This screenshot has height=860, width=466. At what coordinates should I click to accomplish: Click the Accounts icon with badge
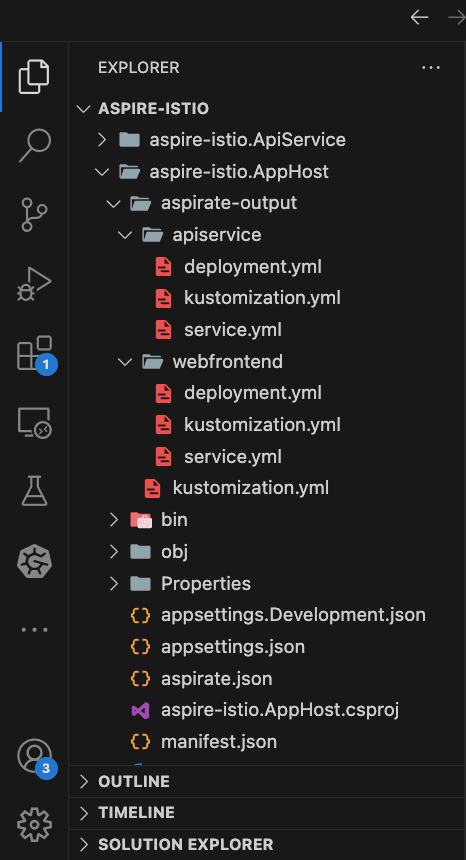(35, 757)
